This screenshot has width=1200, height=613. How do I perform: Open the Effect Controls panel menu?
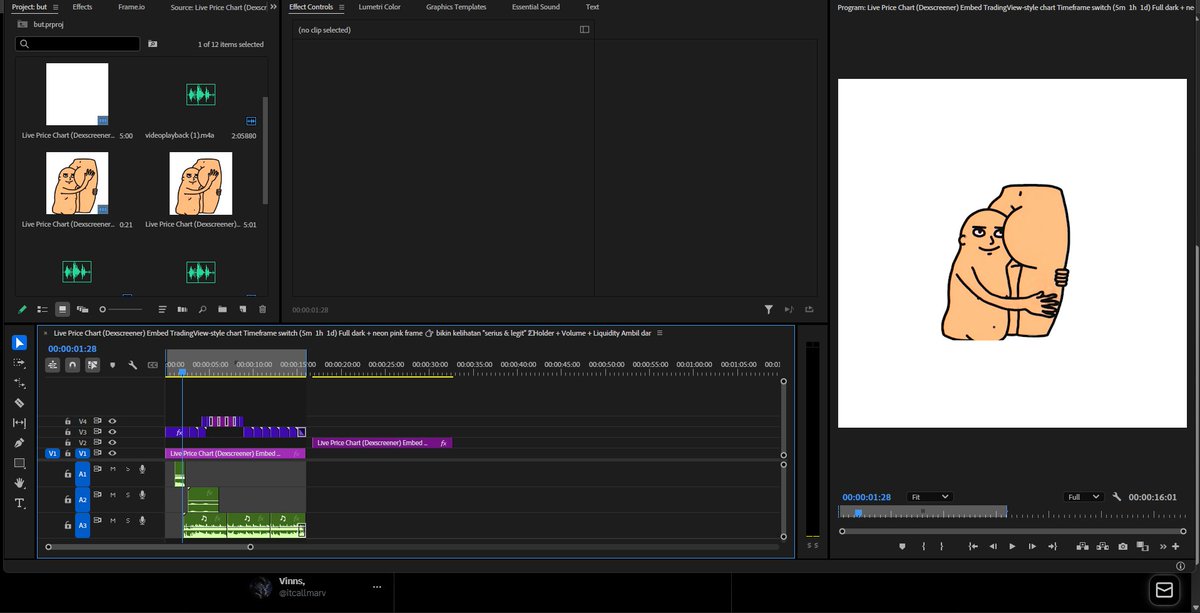pyautogui.click(x=341, y=7)
